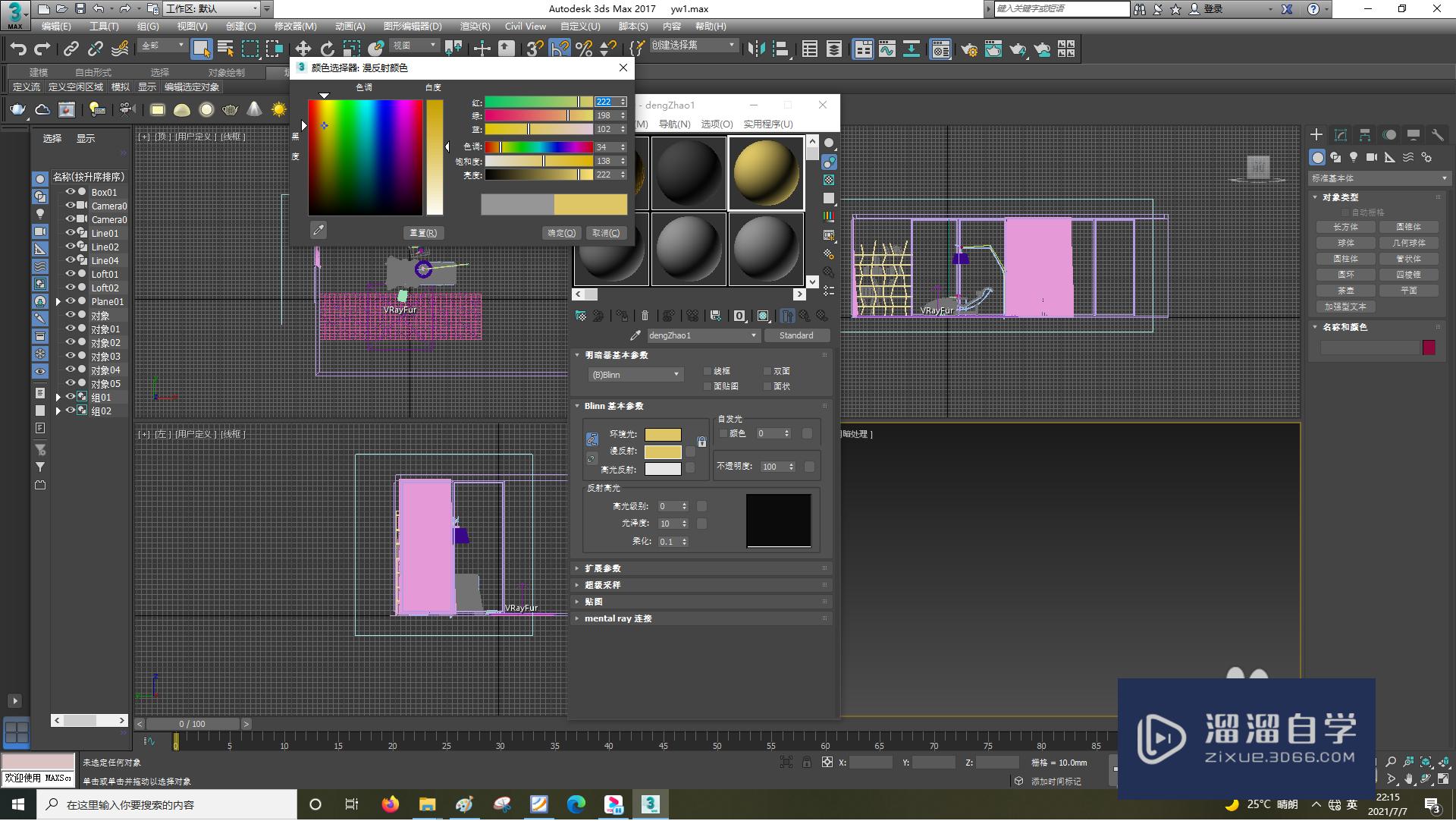Open the 修改器(M) menu
This screenshot has width=1456, height=821.
[296, 27]
